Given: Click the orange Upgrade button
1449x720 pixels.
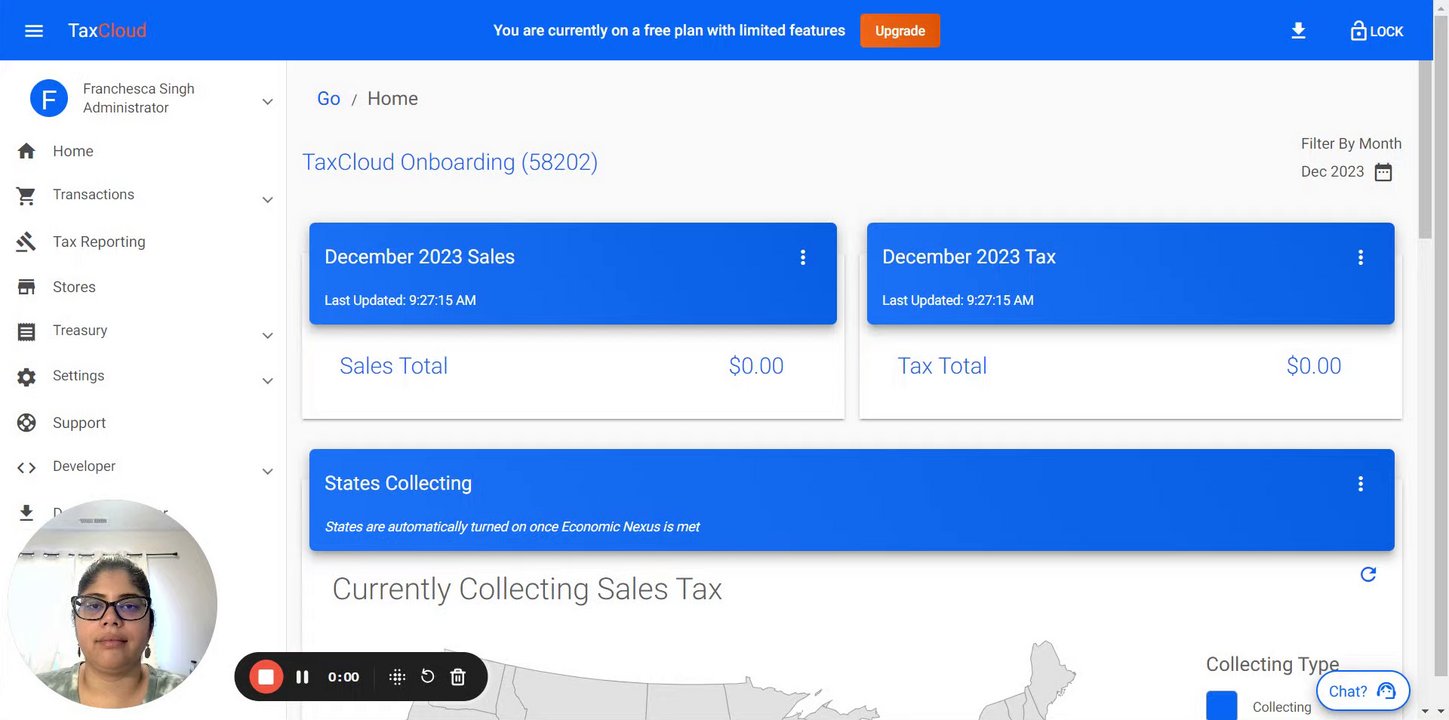Looking at the screenshot, I should click(900, 31).
